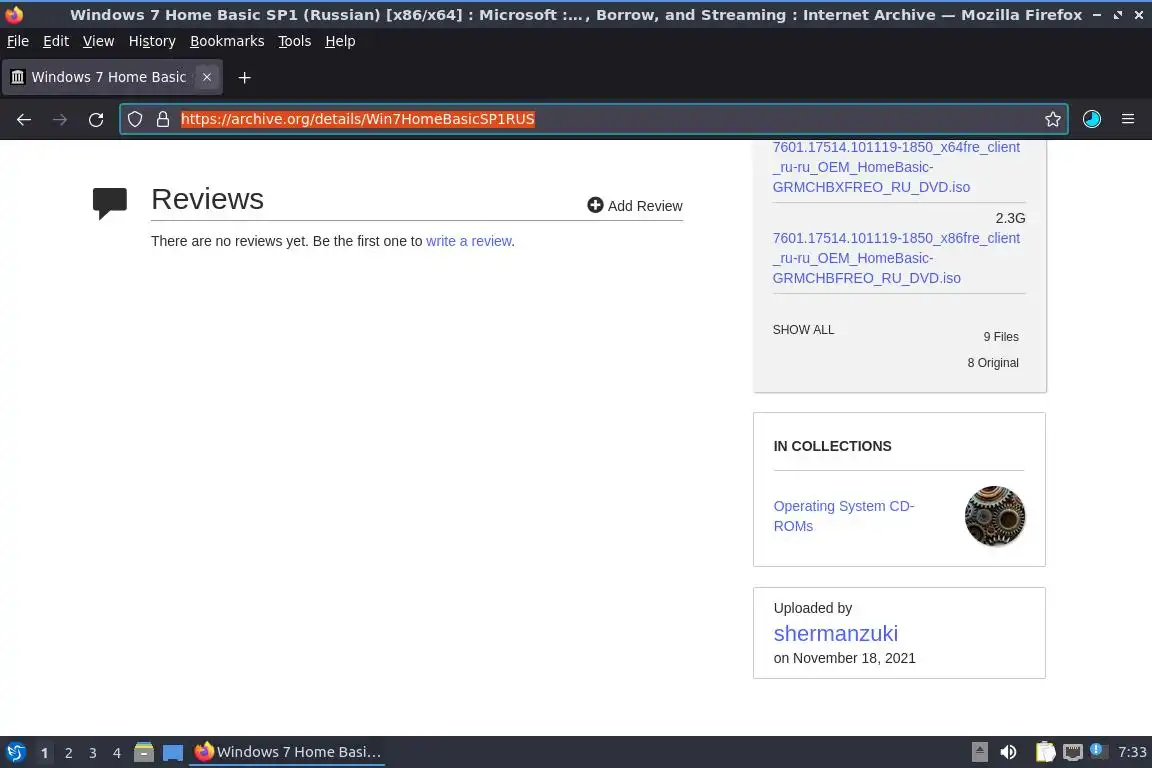Viewport: 1152px width, 768px height.
Task: Download the x64fre HomeBasic ISO file
Action: [896, 167]
